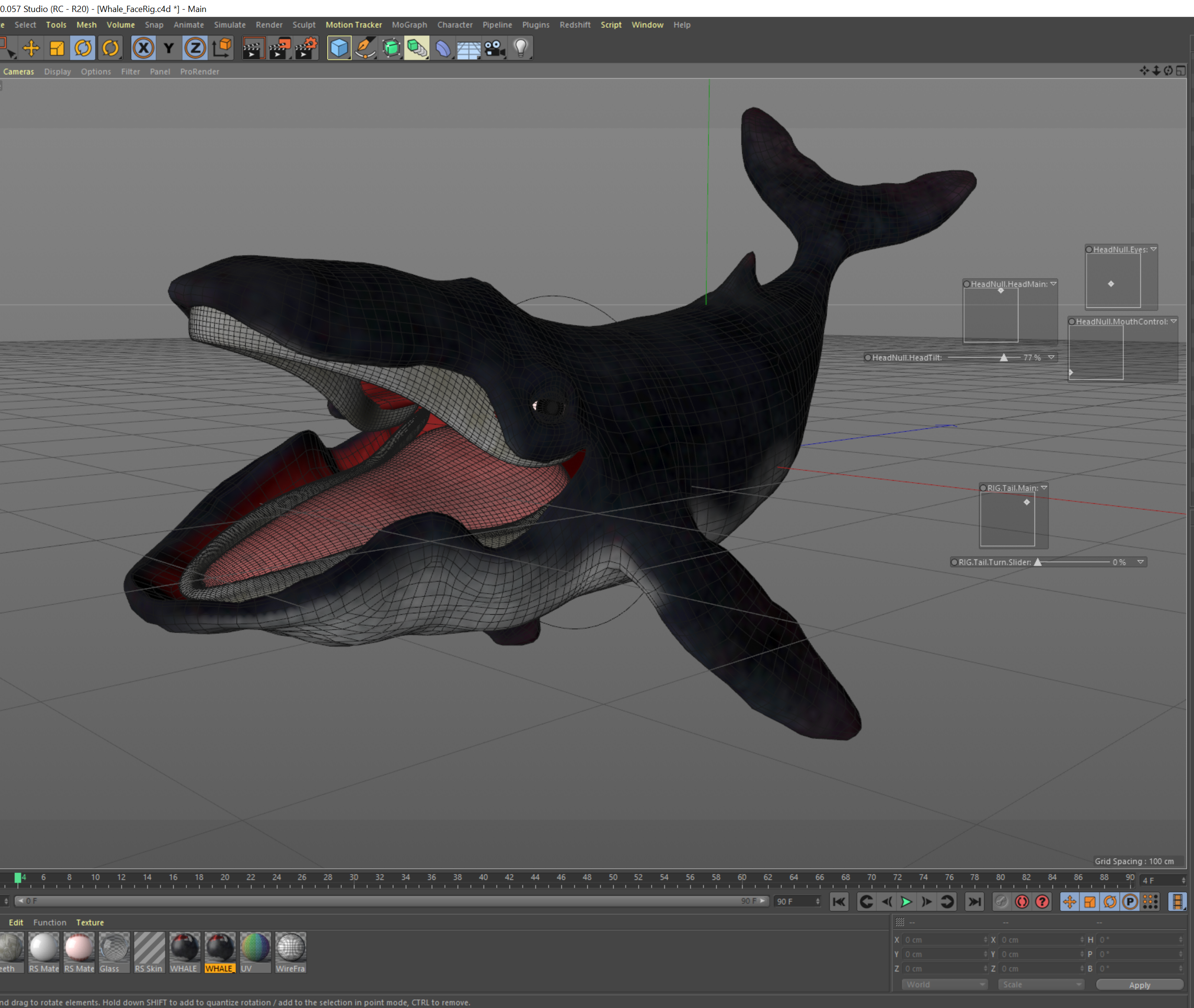Image resolution: width=1194 pixels, height=1008 pixels.
Task: Expand the HeadNull.MouthControl HUD dropdown
Action: [1173, 321]
